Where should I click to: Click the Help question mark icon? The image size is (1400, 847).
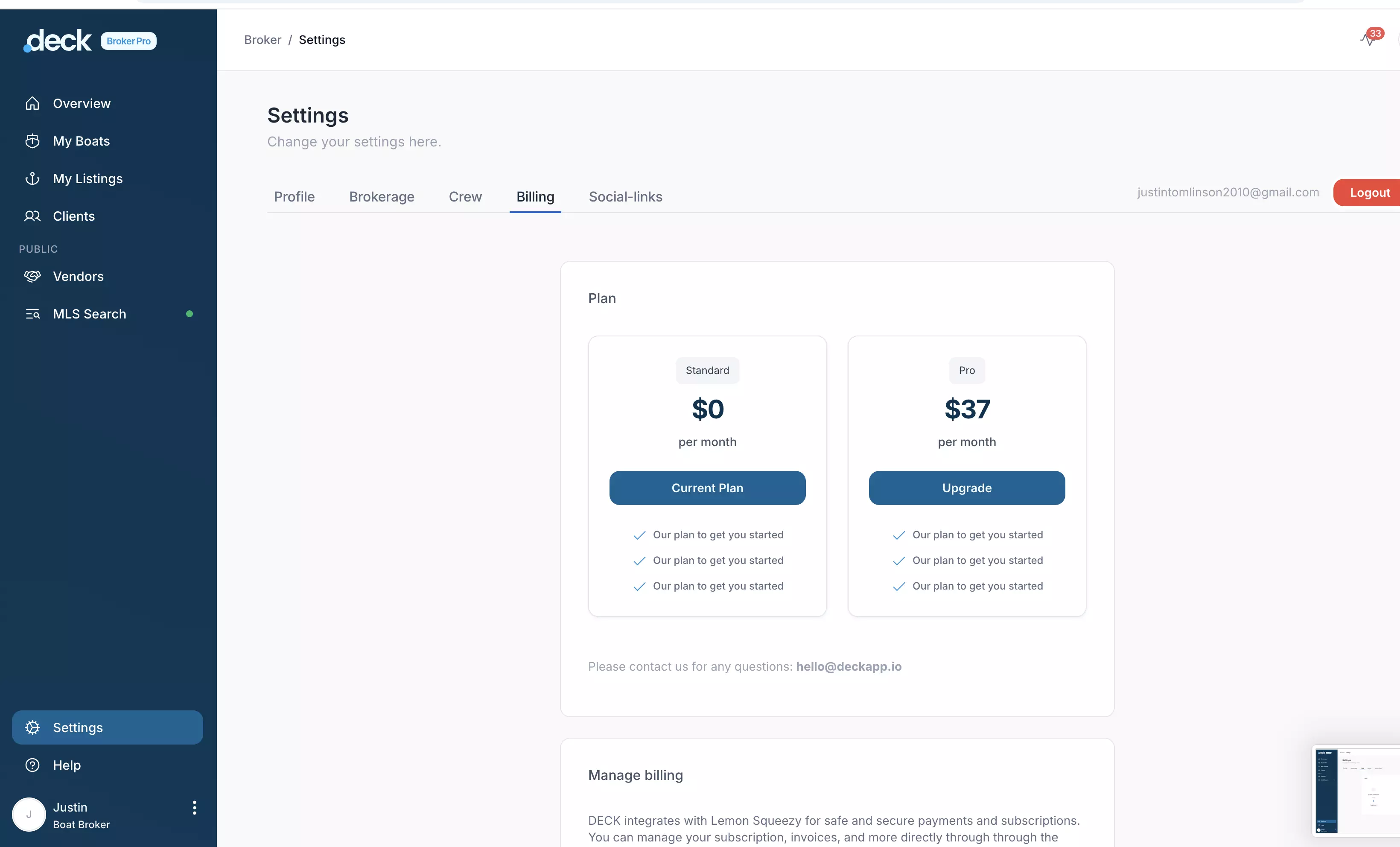tap(32, 765)
